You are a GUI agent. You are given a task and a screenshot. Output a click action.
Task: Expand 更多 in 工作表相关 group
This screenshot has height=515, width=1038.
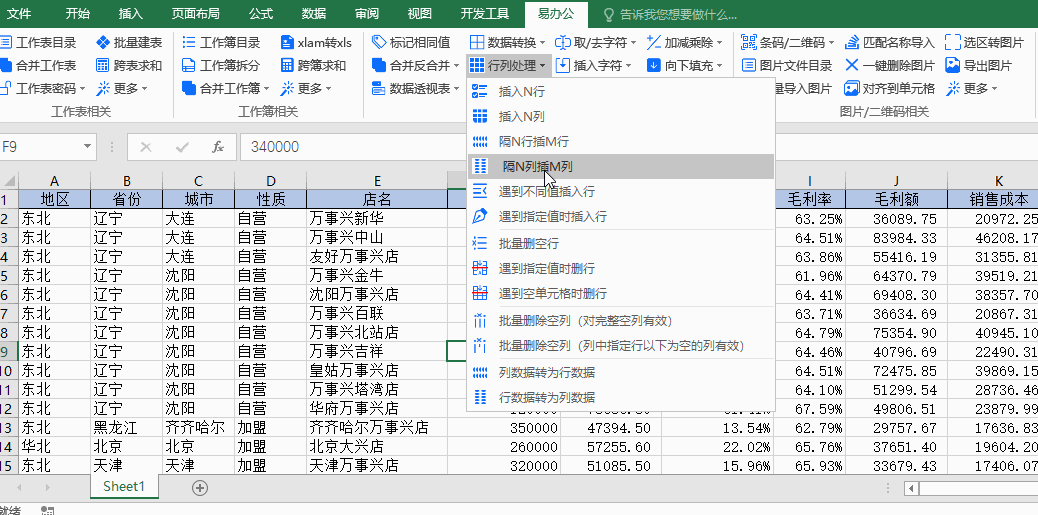pos(122,89)
